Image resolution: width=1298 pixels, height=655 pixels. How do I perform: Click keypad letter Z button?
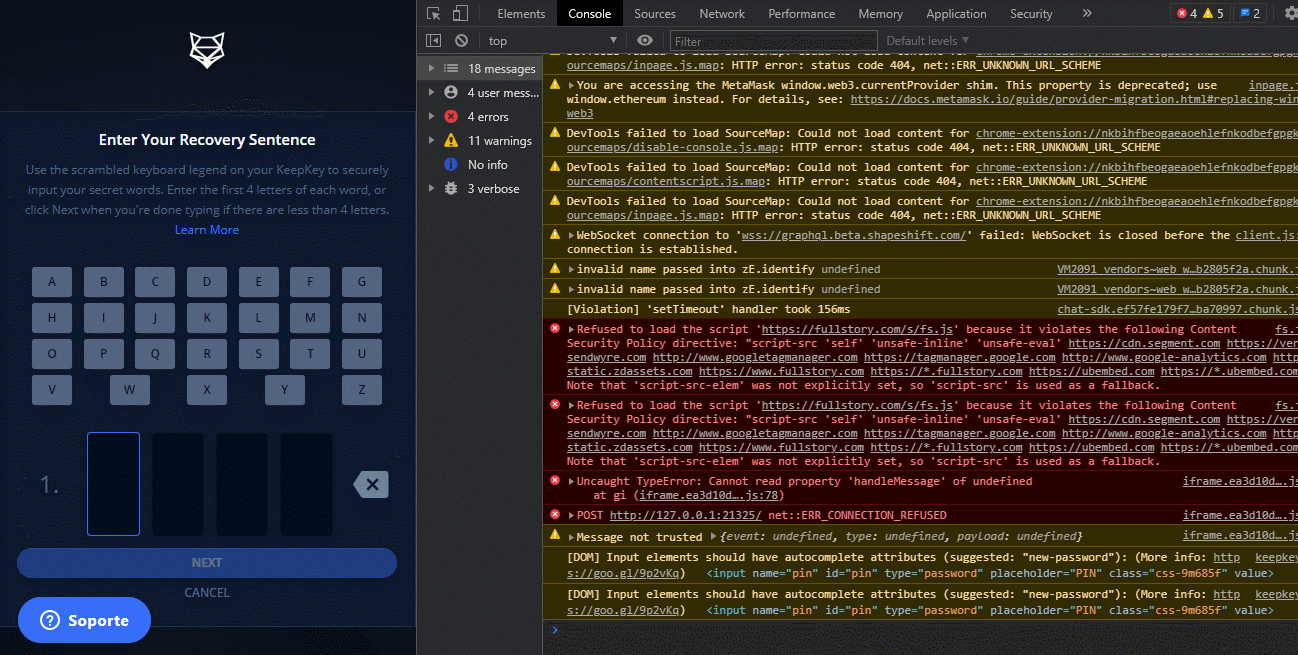[362, 389]
